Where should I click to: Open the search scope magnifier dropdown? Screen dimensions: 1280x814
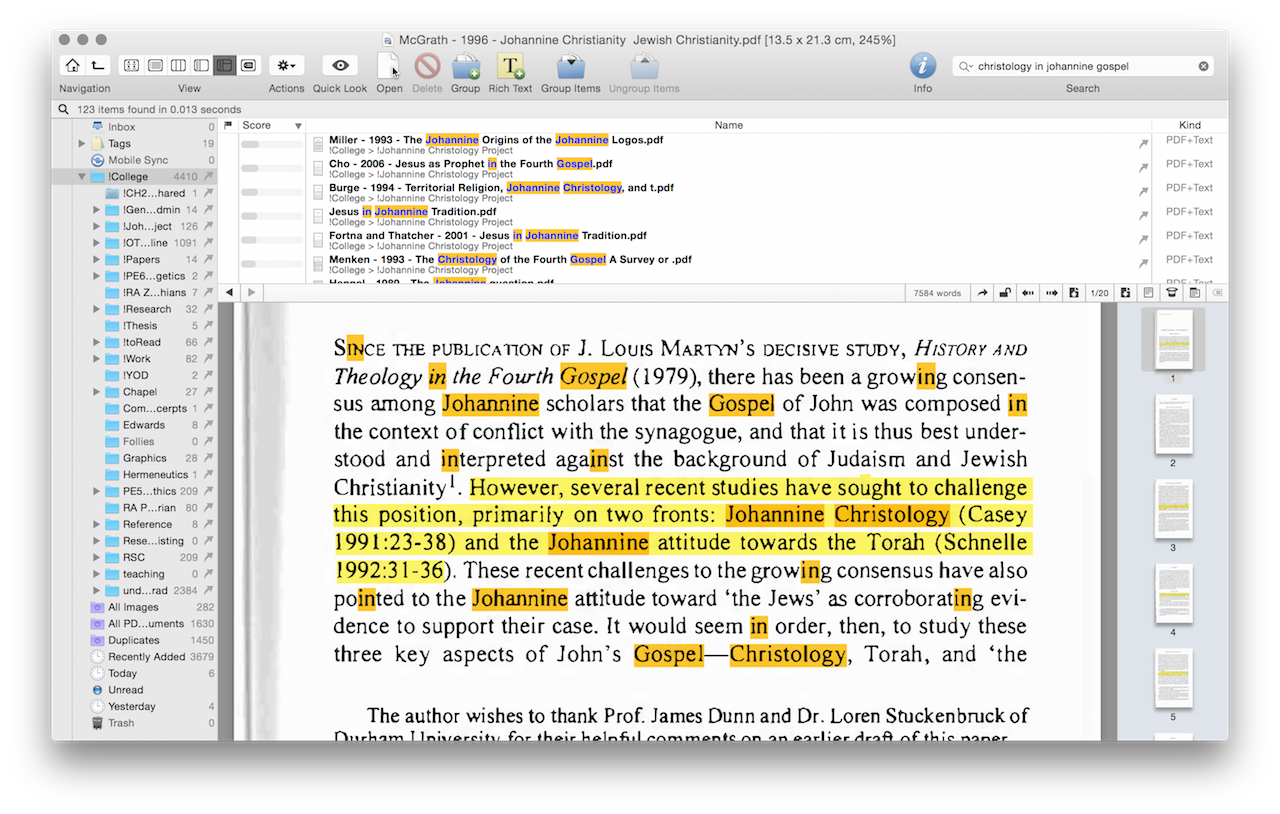tap(966, 67)
